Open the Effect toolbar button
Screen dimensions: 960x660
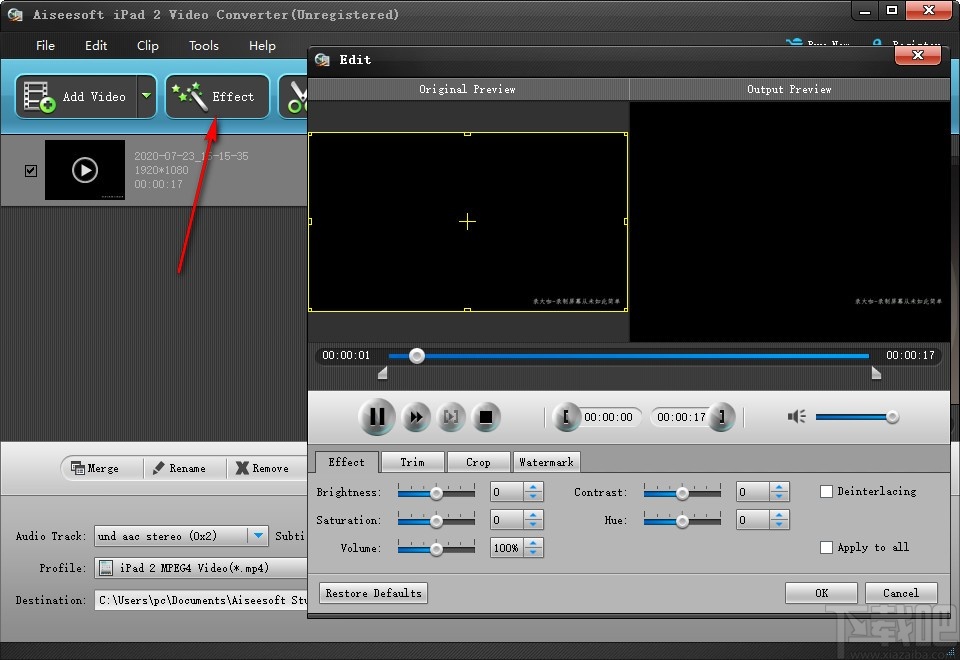pos(217,97)
